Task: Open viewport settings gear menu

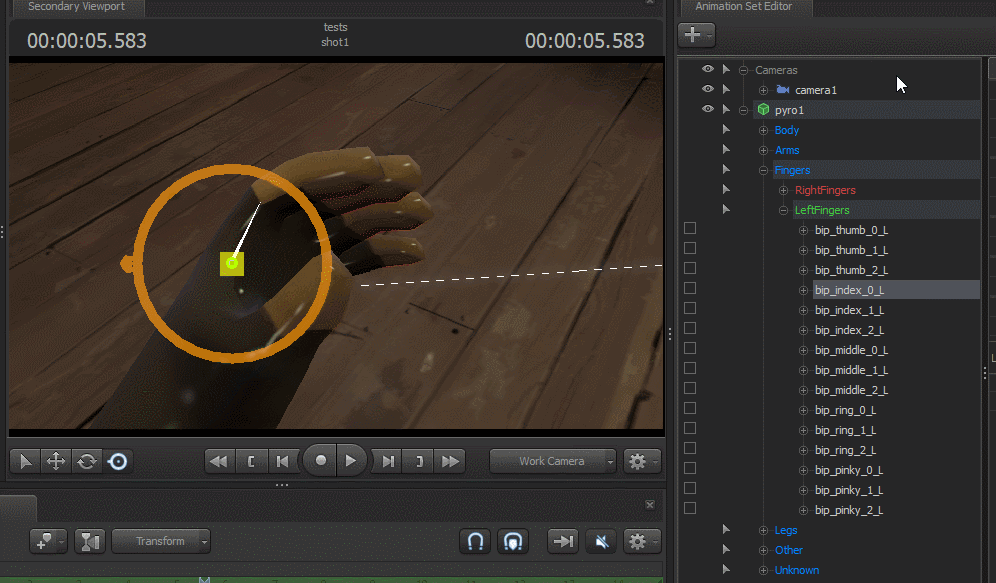Action: click(x=642, y=461)
